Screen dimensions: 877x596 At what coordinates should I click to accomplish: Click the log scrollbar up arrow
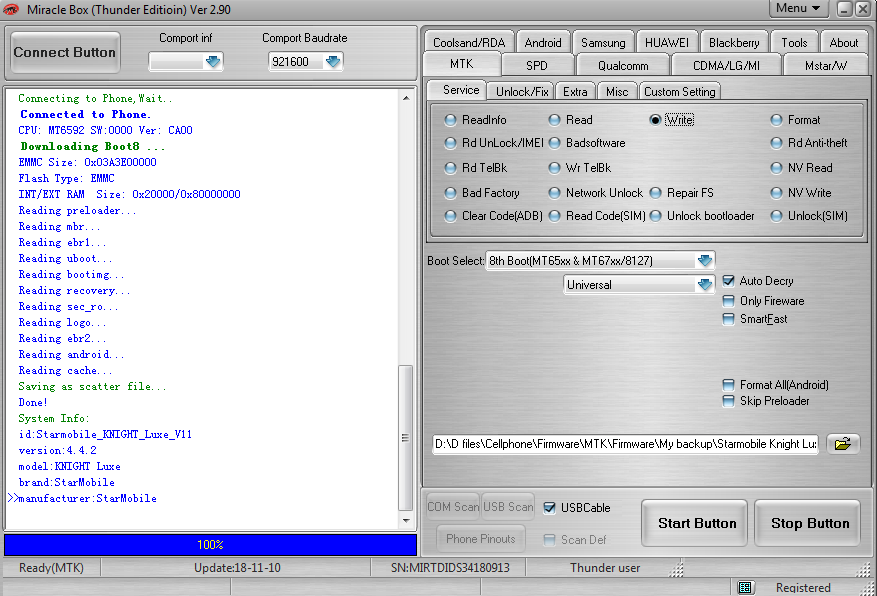tap(406, 98)
